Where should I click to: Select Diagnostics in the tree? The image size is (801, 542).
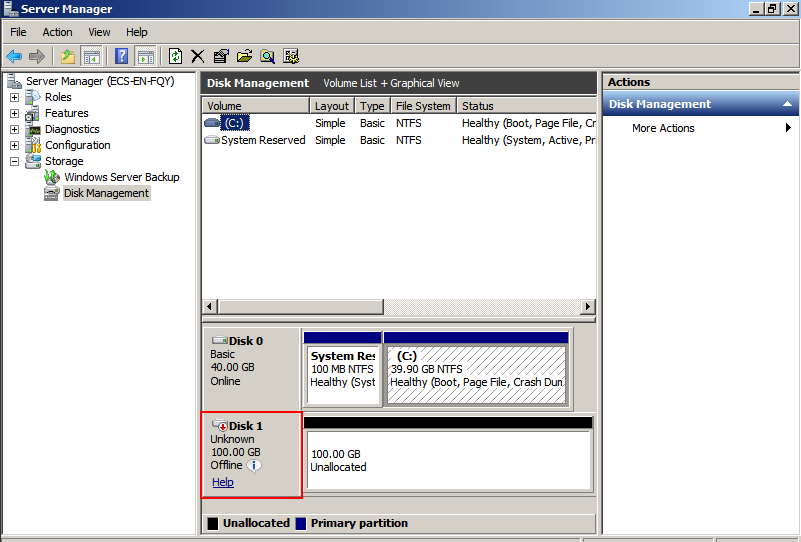click(x=72, y=129)
